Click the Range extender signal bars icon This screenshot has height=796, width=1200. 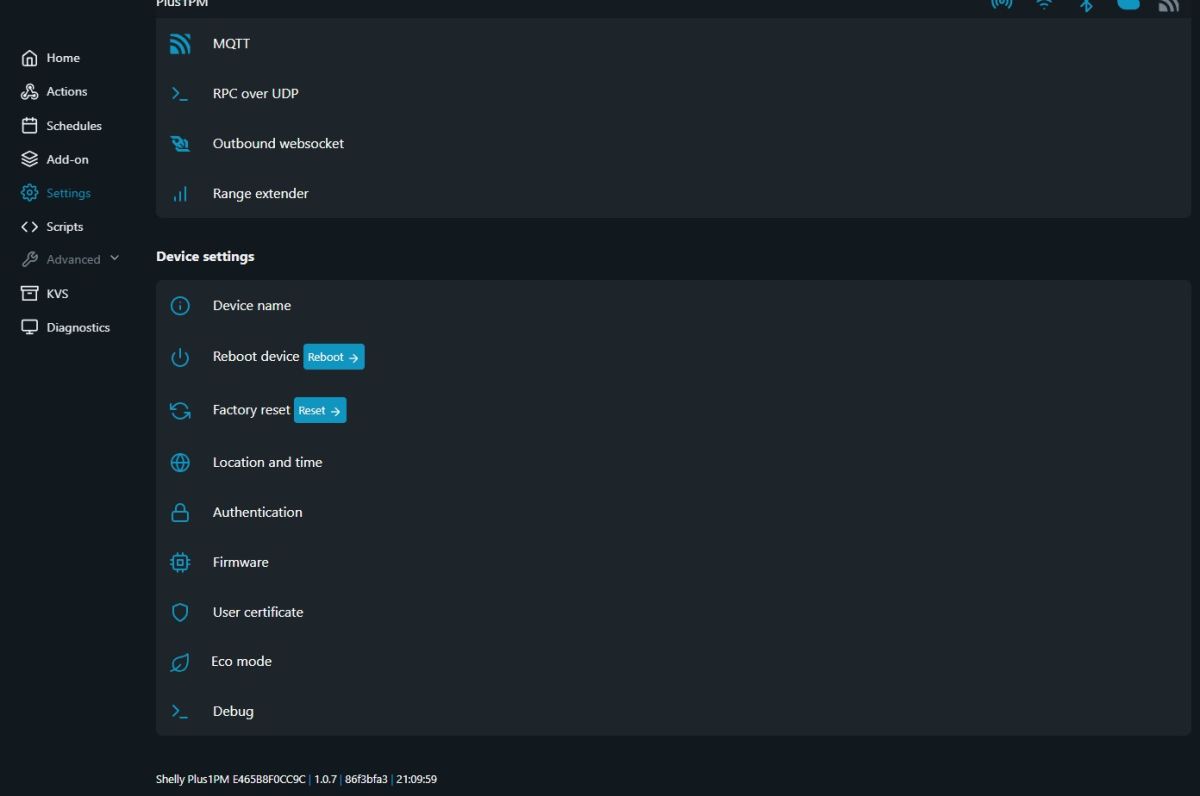pyautogui.click(x=180, y=194)
